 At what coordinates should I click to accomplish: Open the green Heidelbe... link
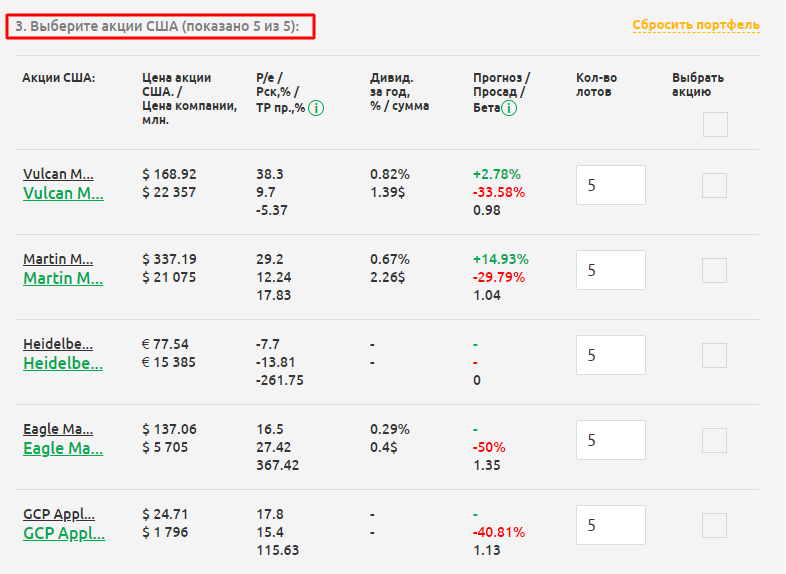63,363
